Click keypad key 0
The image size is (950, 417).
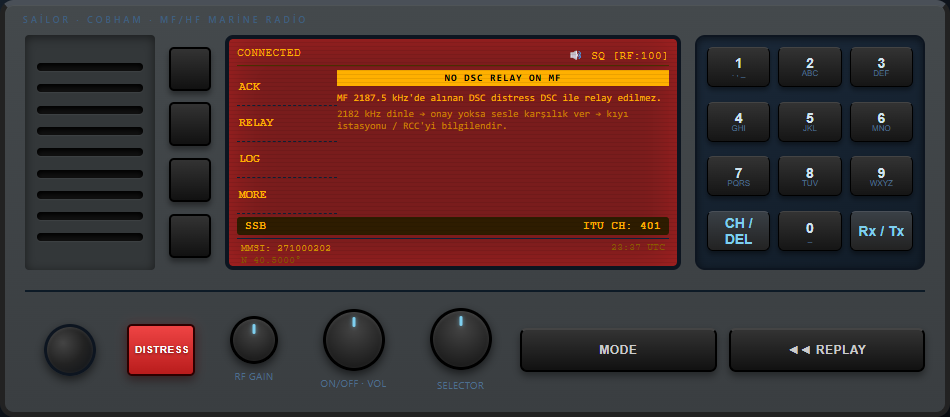tap(809, 231)
